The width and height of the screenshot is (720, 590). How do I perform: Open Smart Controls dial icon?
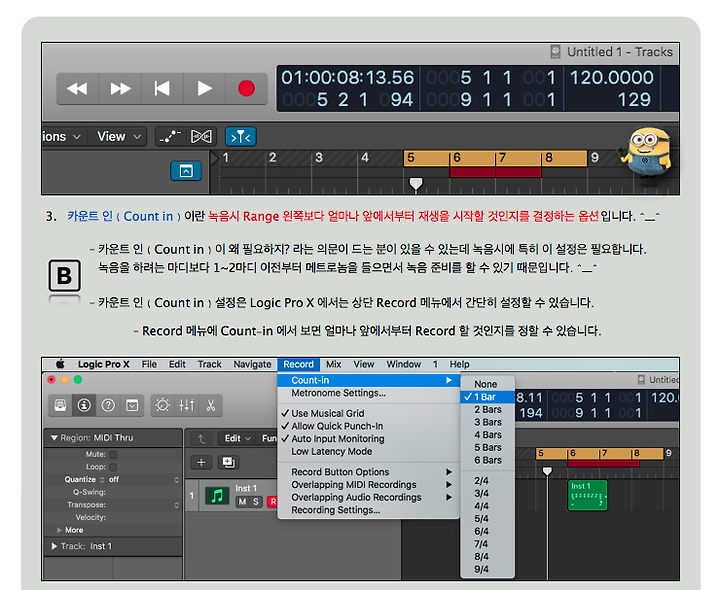163,405
